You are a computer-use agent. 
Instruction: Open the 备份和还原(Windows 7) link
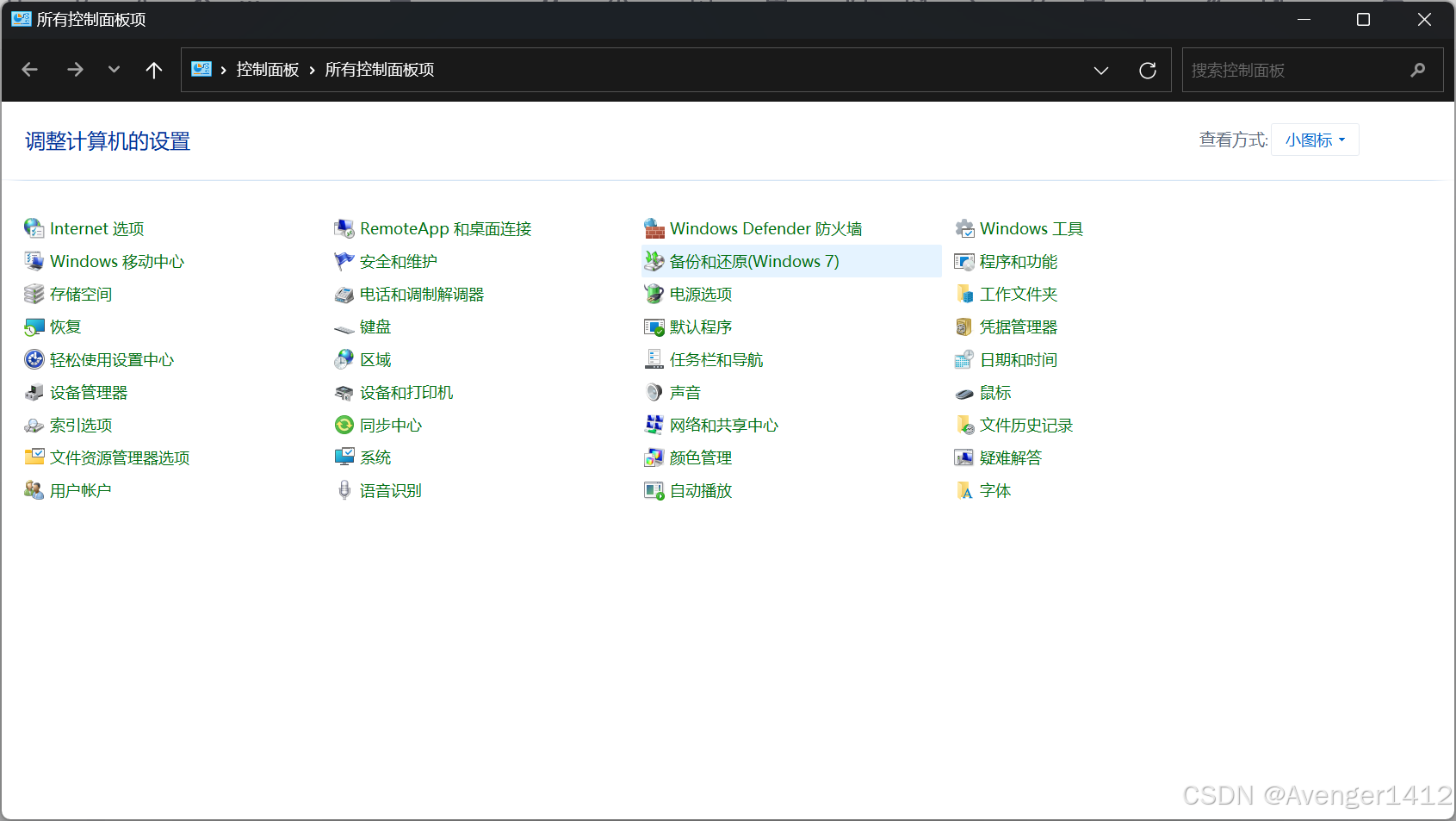(x=754, y=261)
